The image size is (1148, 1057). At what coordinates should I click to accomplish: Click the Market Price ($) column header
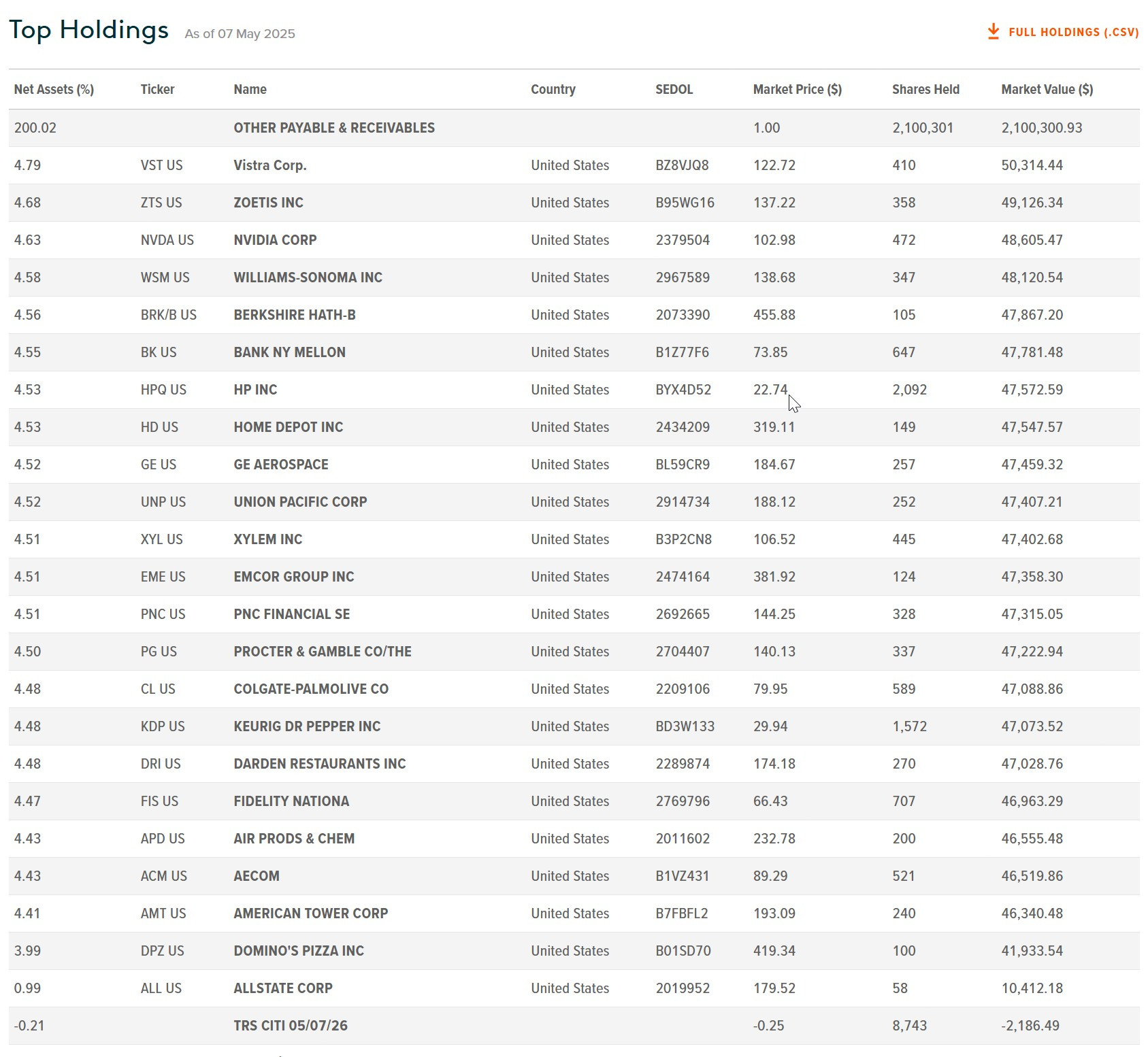pyautogui.click(x=797, y=89)
